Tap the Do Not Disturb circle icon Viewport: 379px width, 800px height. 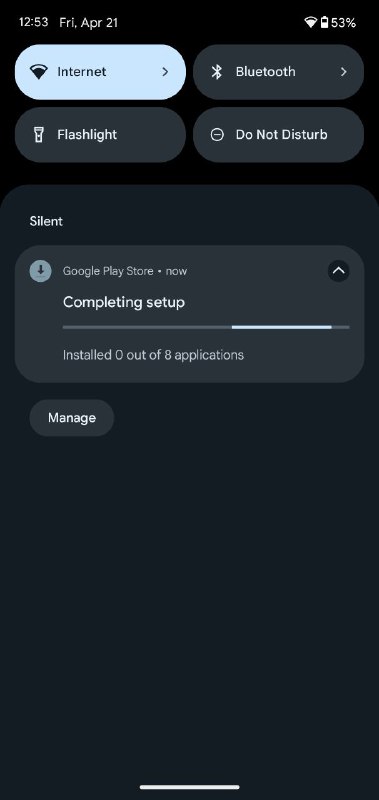tap(217, 135)
